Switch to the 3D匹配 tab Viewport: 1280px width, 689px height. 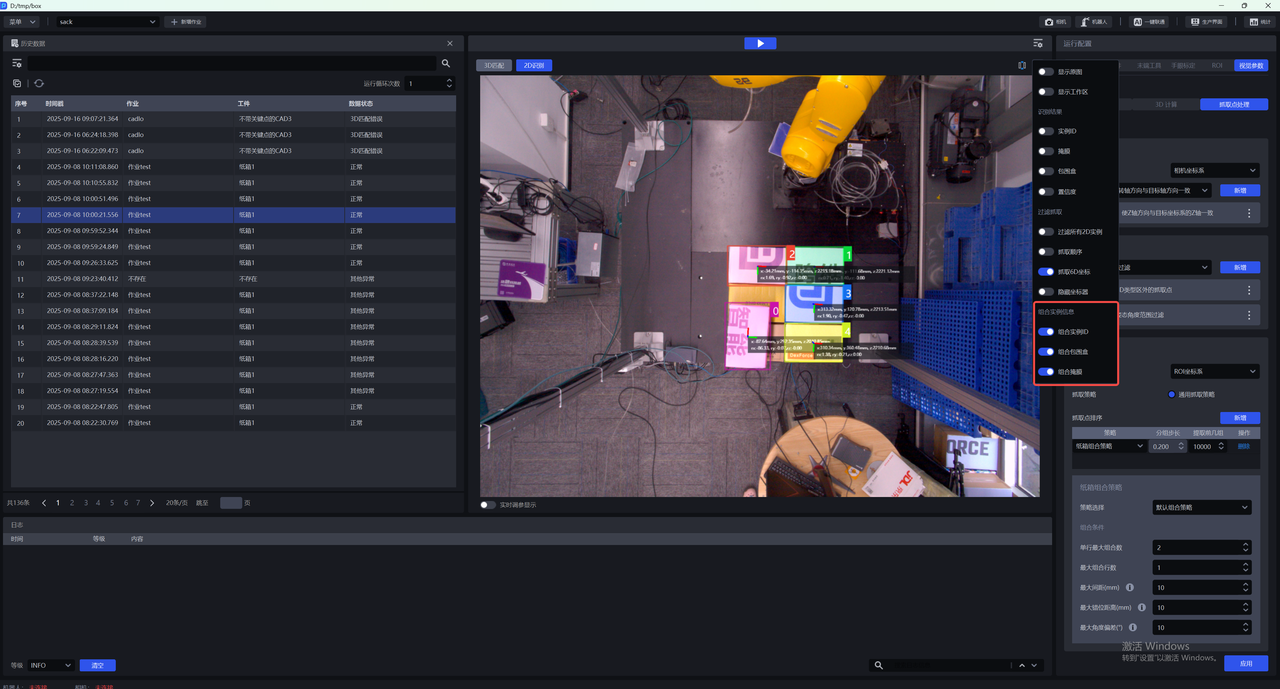(494, 66)
